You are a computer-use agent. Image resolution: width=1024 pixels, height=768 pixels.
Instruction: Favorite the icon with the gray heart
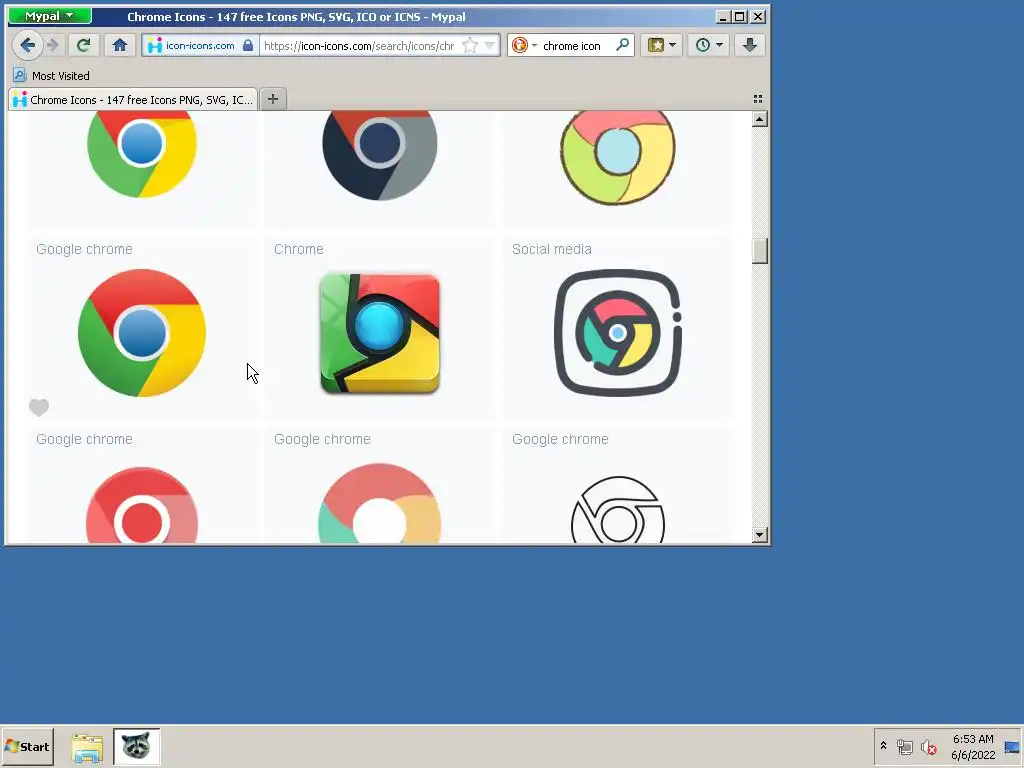click(x=39, y=407)
